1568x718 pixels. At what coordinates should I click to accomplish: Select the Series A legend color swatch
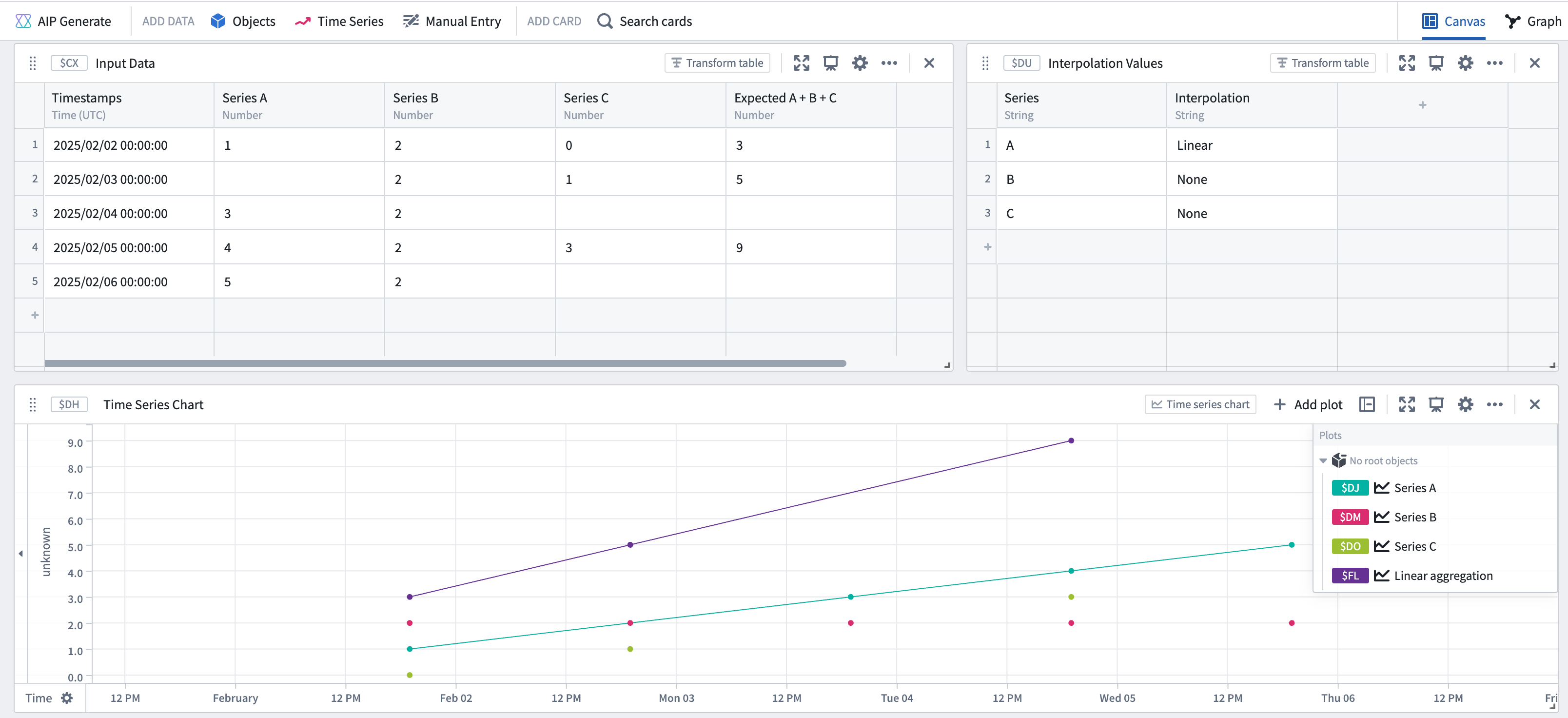click(1350, 488)
